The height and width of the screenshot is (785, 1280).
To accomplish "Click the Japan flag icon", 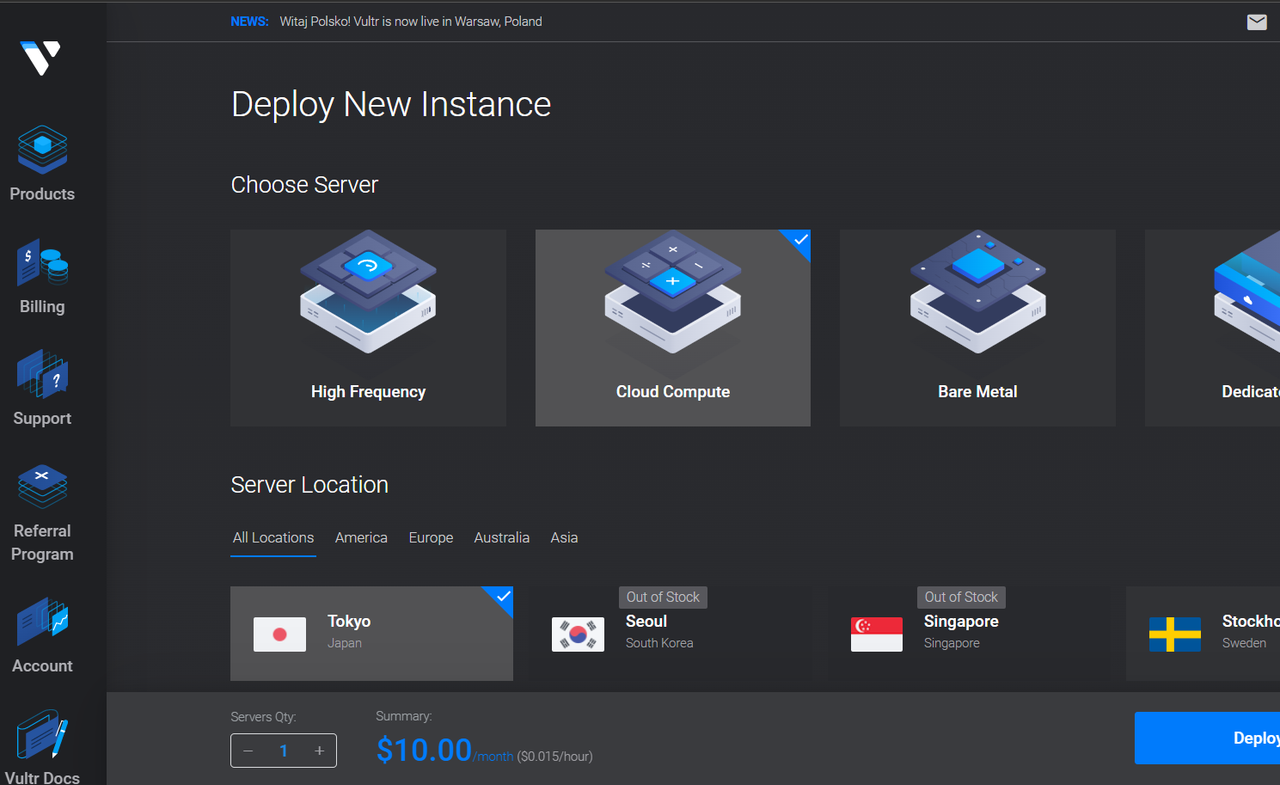I will [x=280, y=634].
